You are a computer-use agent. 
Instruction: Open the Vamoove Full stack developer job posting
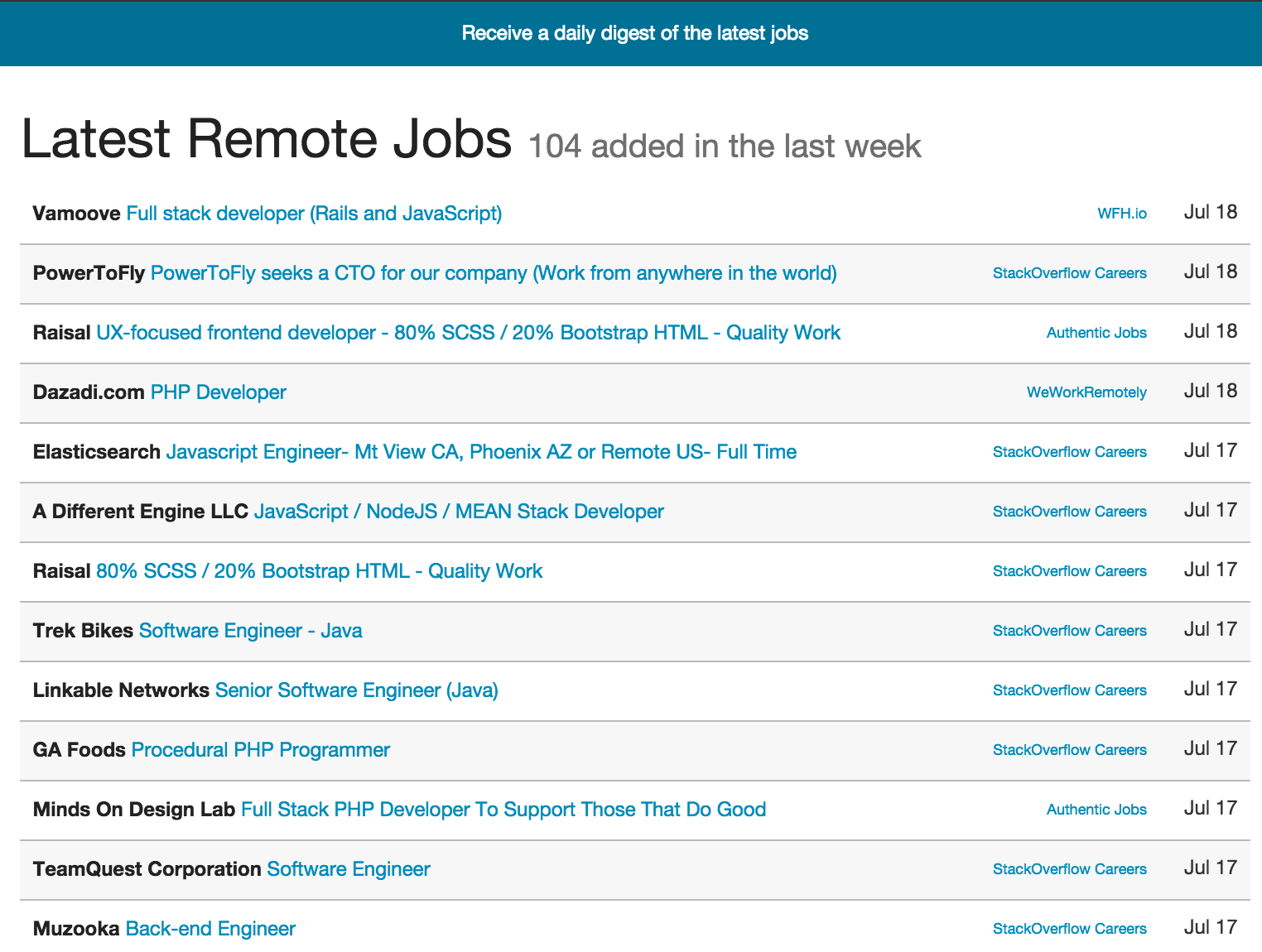314,213
